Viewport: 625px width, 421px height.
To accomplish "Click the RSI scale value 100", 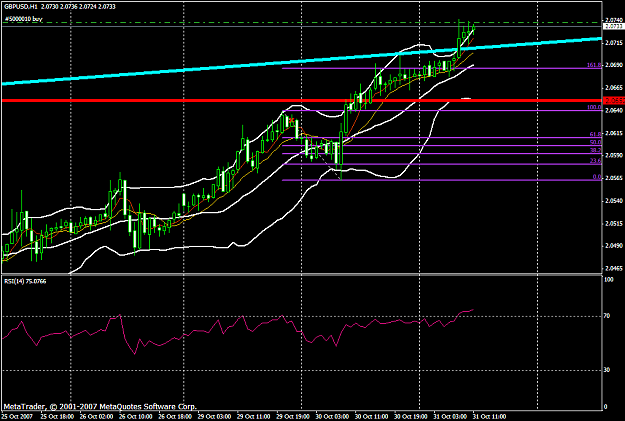I will point(609,280).
